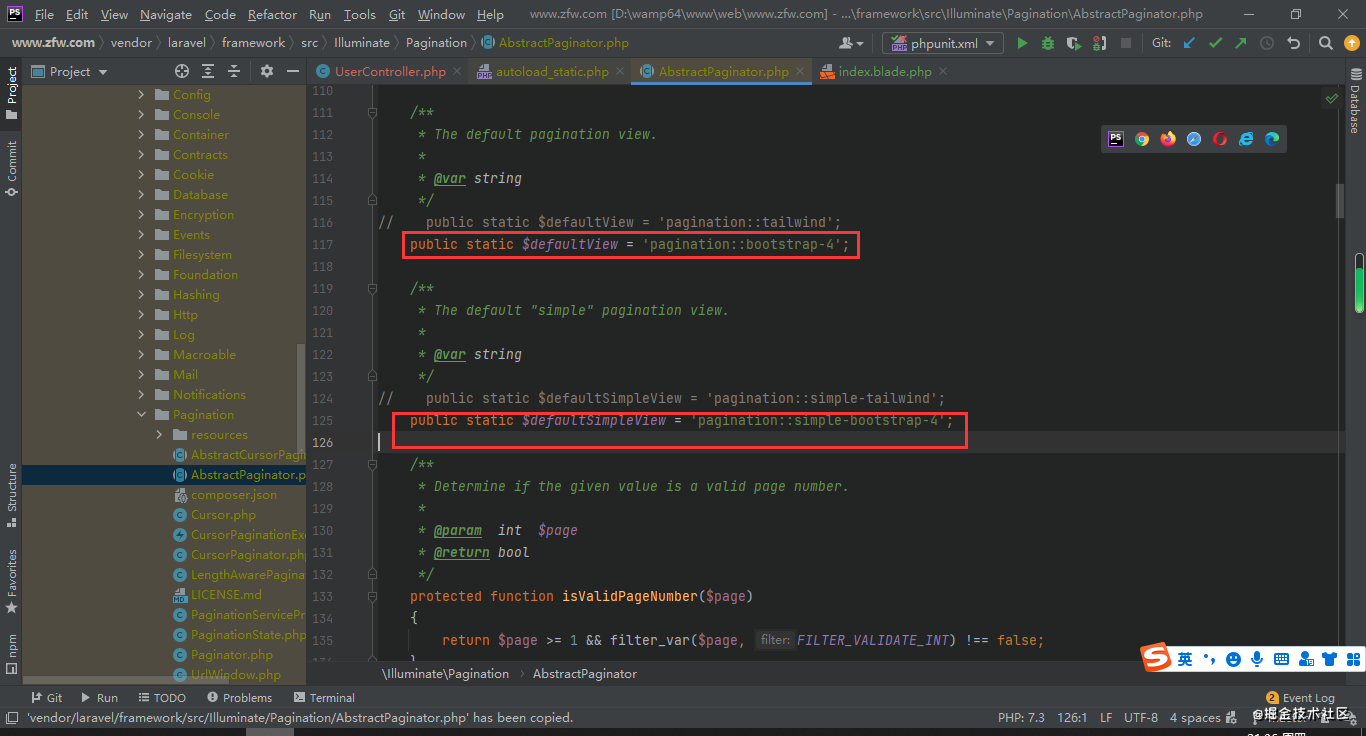Click the green inspections checkmark widget

[x=1331, y=98]
